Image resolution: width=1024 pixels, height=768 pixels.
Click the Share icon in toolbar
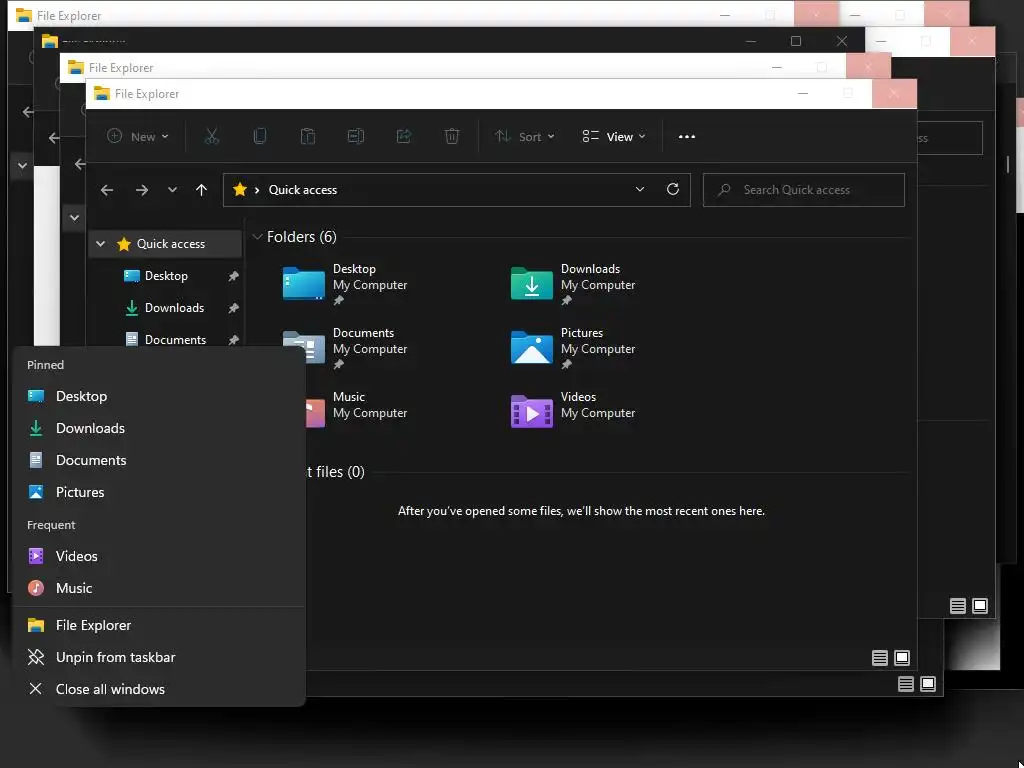point(404,136)
